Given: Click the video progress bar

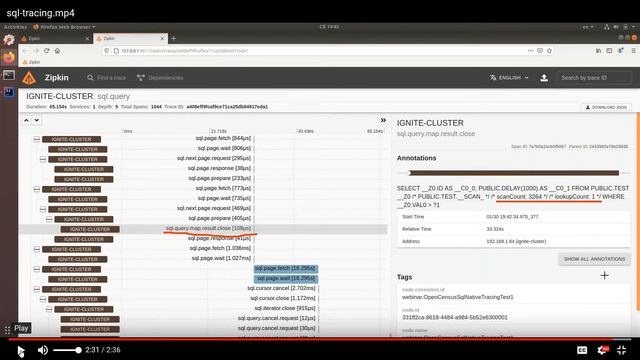Looking at the screenshot, I should pyautogui.click(x=320, y=339).
